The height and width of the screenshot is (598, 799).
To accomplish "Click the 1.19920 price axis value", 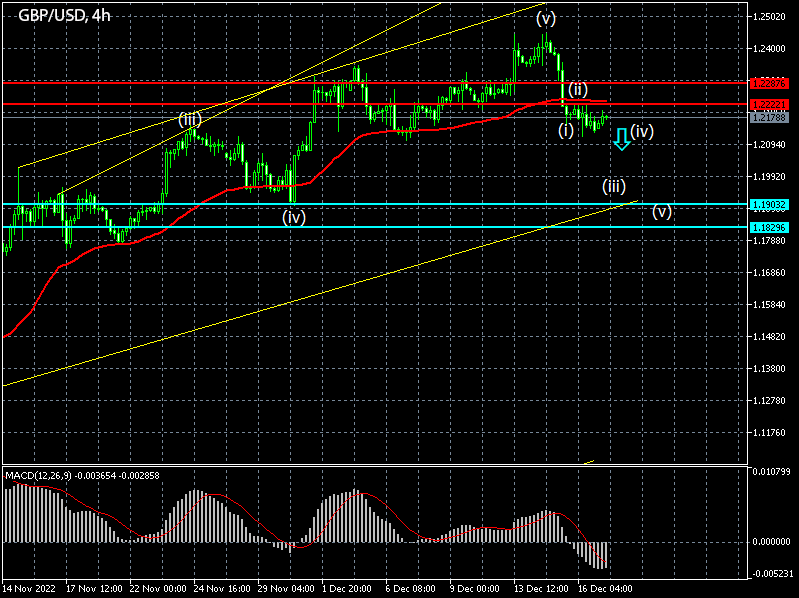I will click(x=769, y=177).
